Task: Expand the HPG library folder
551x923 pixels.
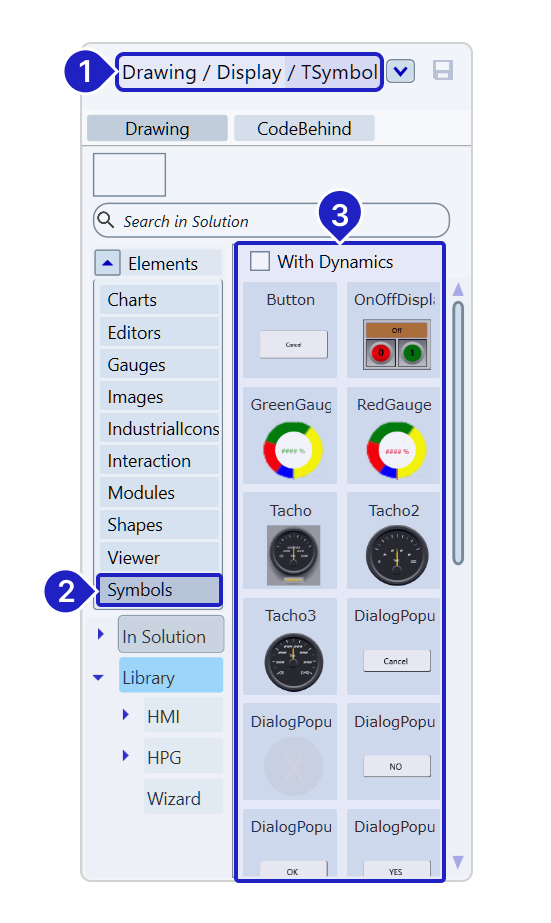Action: [x=125, y=756]
